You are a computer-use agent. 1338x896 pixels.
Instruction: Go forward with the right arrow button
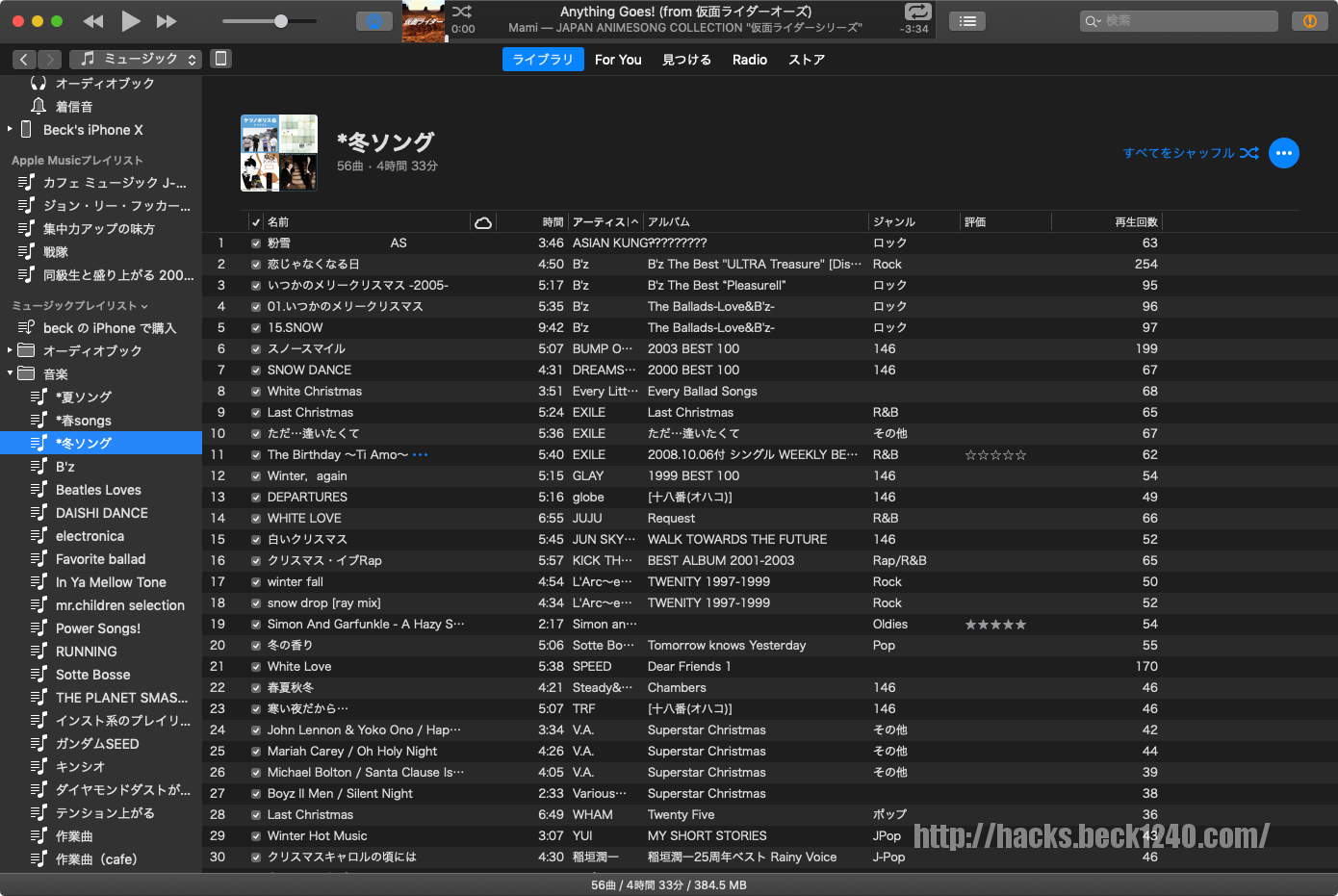click(50, 60)
